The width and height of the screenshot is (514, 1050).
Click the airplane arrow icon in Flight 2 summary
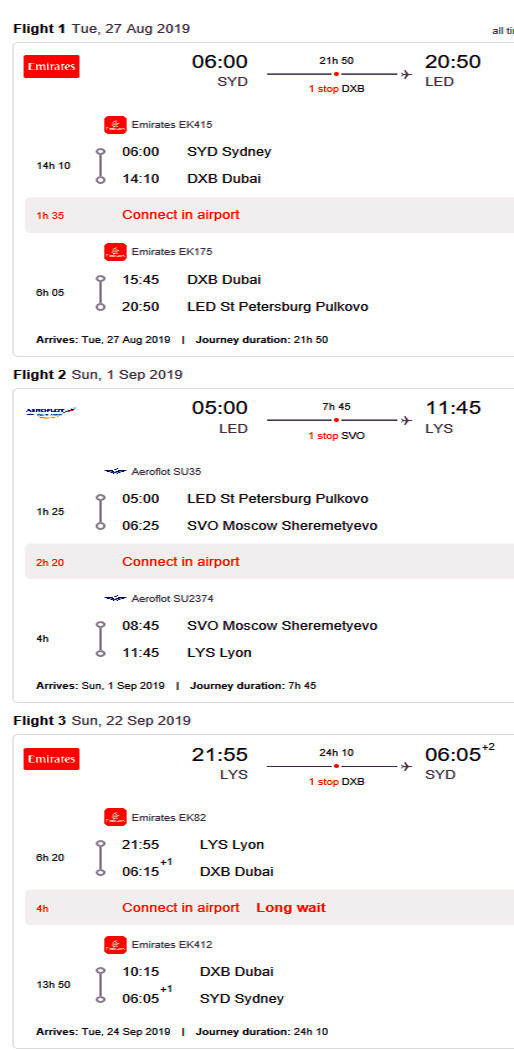coord(406,420)
